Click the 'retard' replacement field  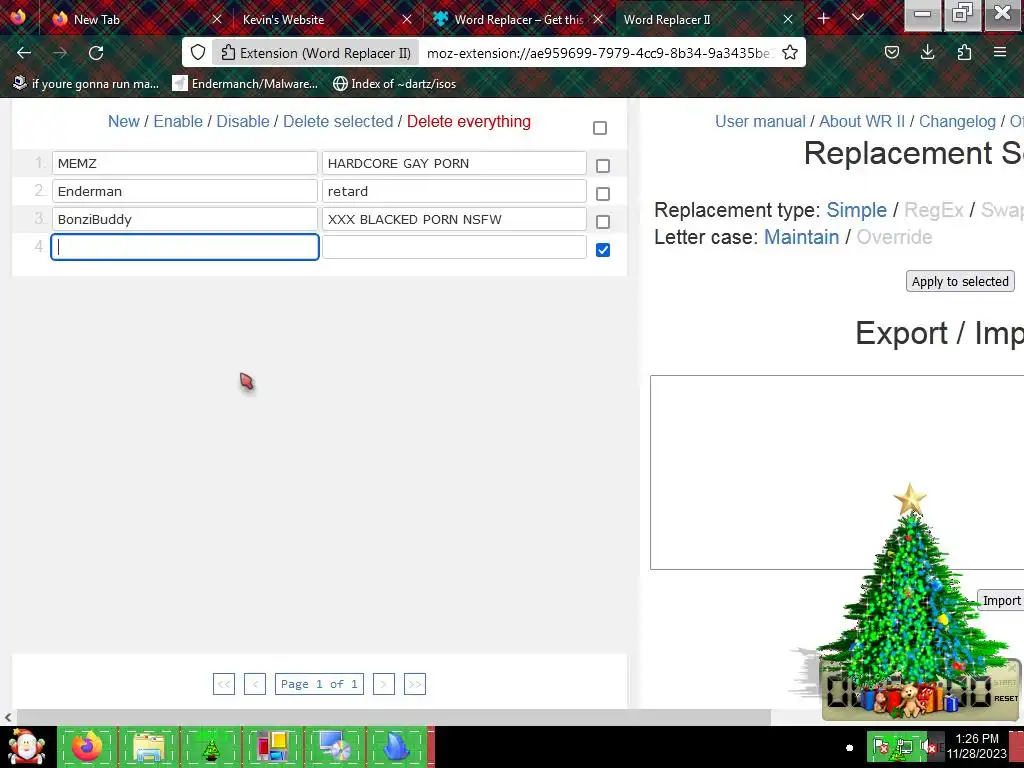pyautogui.click(x=455, y=191)
